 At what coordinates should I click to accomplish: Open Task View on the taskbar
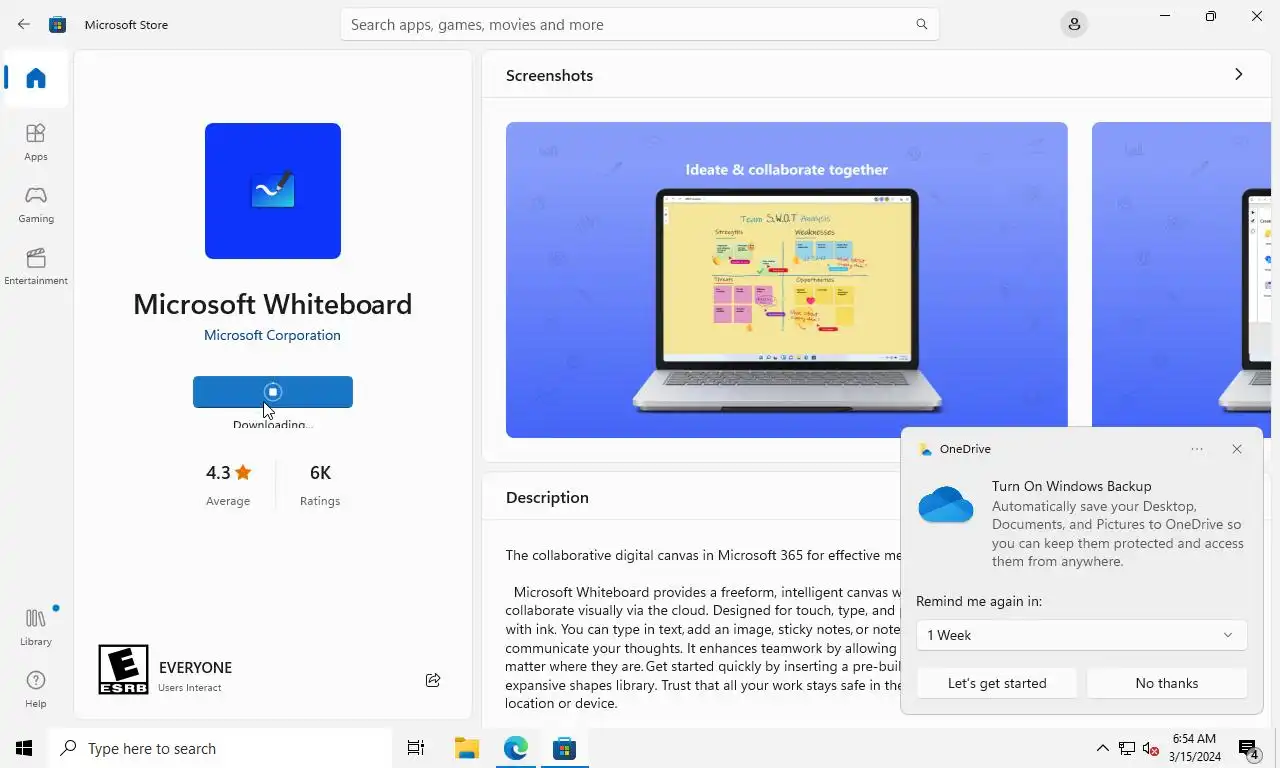click(416, 748)
